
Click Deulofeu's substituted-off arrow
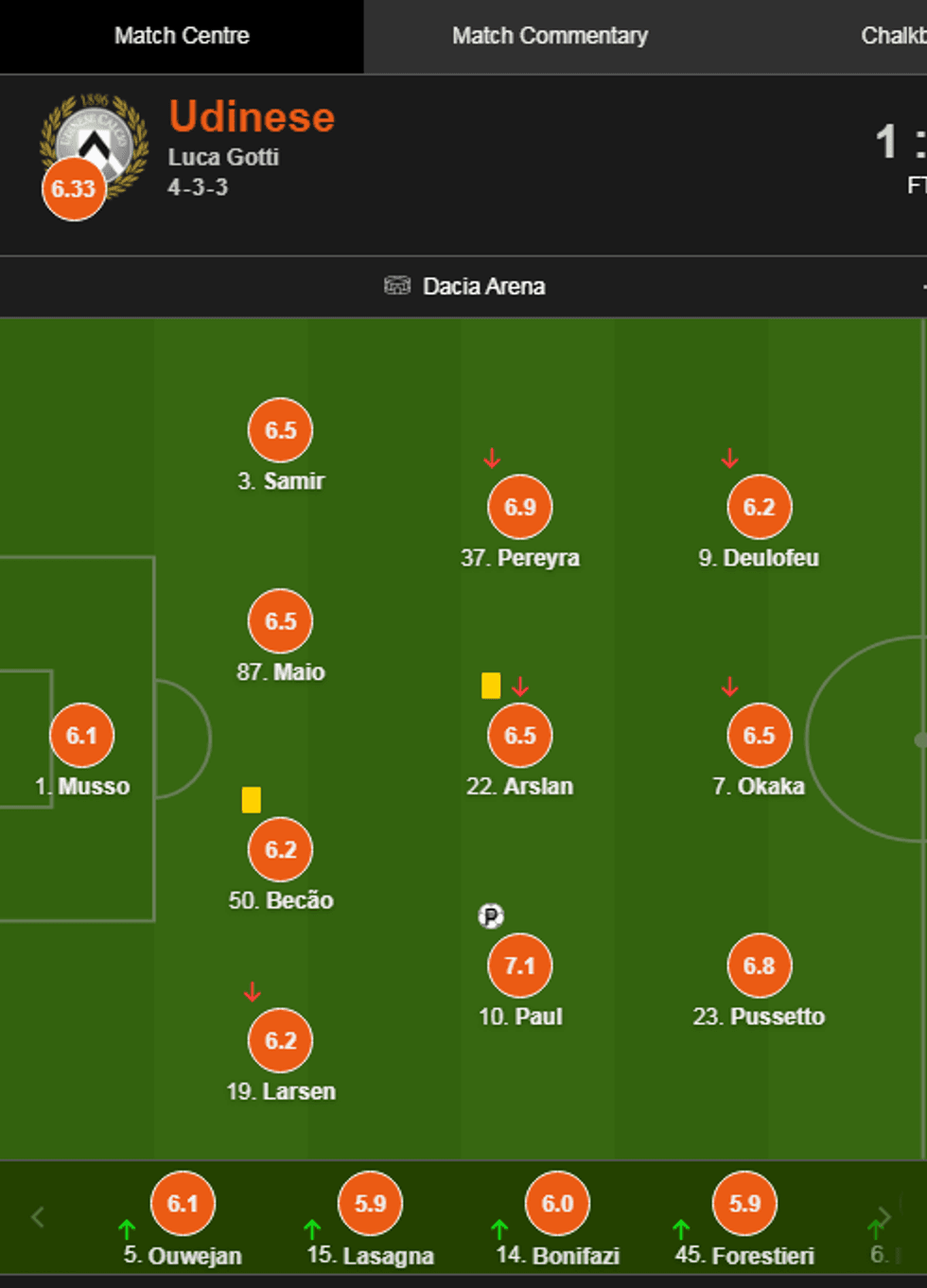point(729,460)
